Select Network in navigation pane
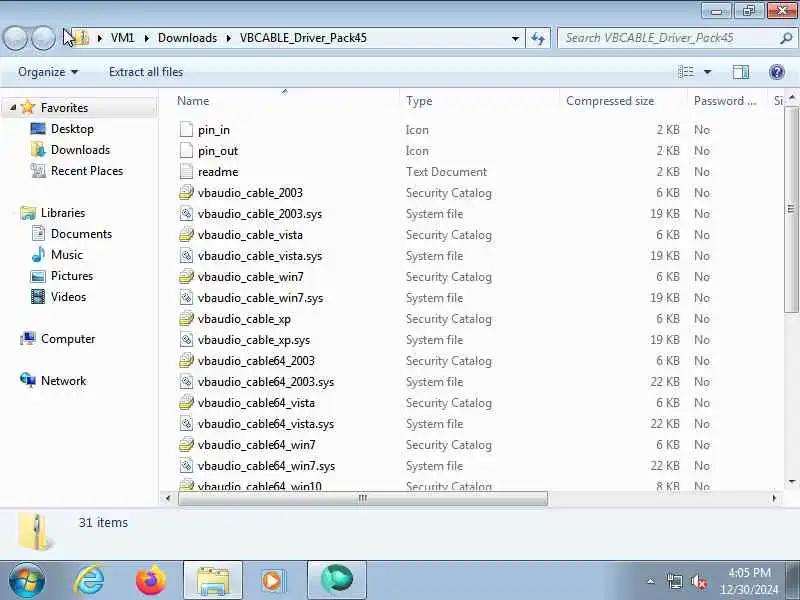Screen dimensions: 800x600 pyautogui.click(x=63, y=380)
